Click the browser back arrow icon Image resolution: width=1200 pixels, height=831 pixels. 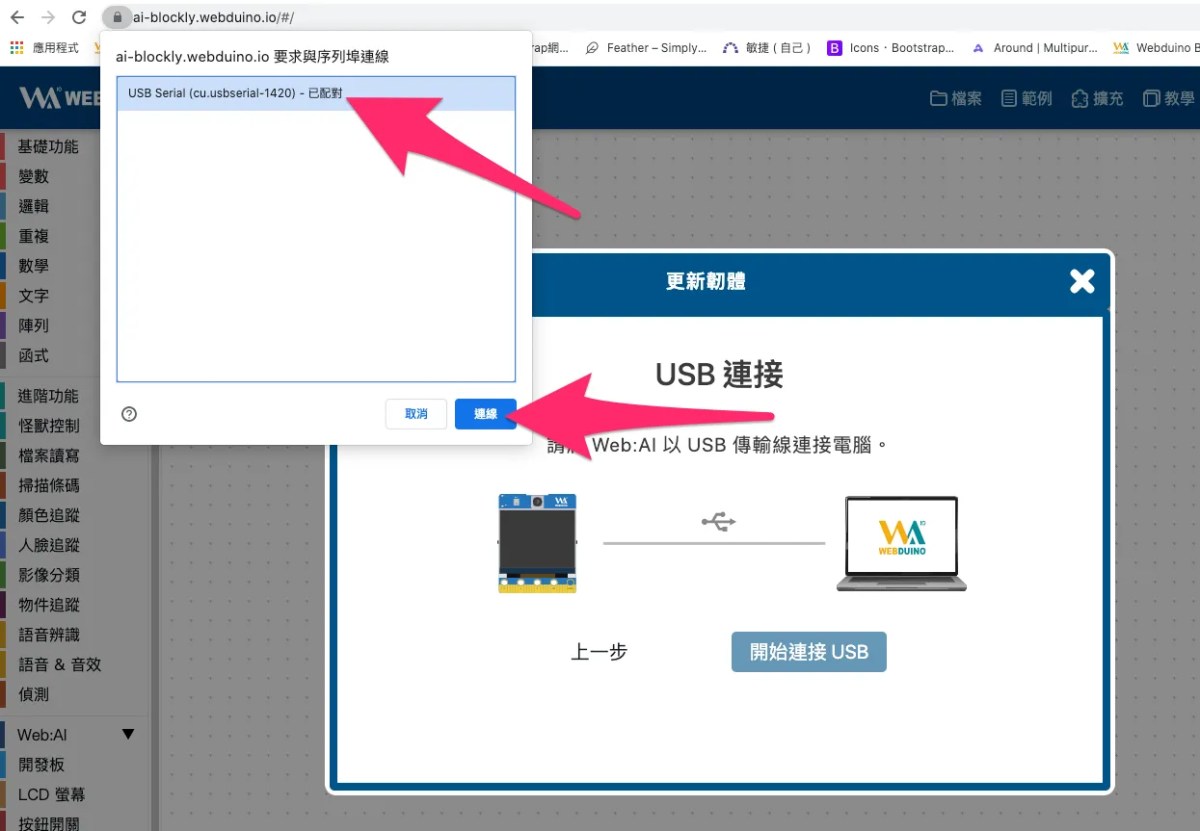17,17
